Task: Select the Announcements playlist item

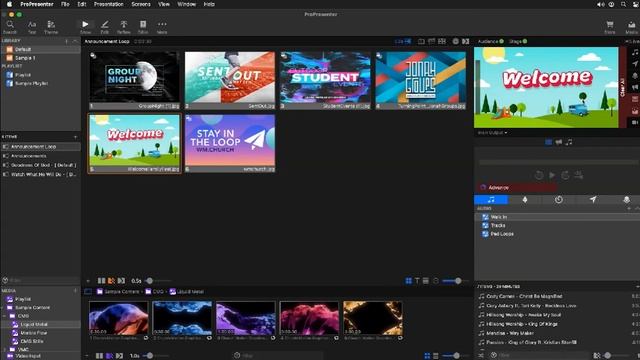Action: pyautogui.click(x=40, y=156)
